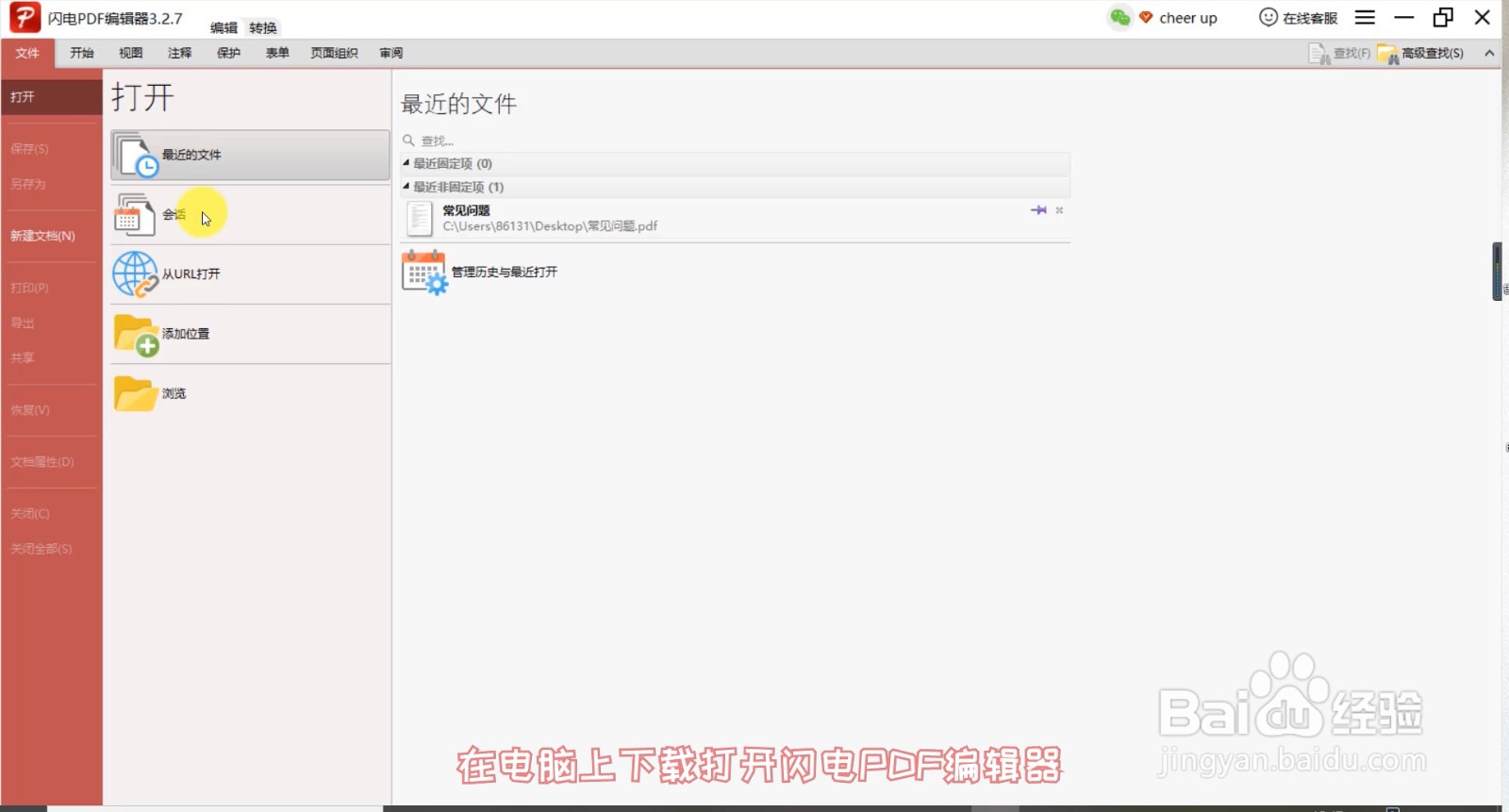The height and width of the screenshot is (812, 1509).
Task: Select the 最近的文件 clock document icon
Action: 137,155
